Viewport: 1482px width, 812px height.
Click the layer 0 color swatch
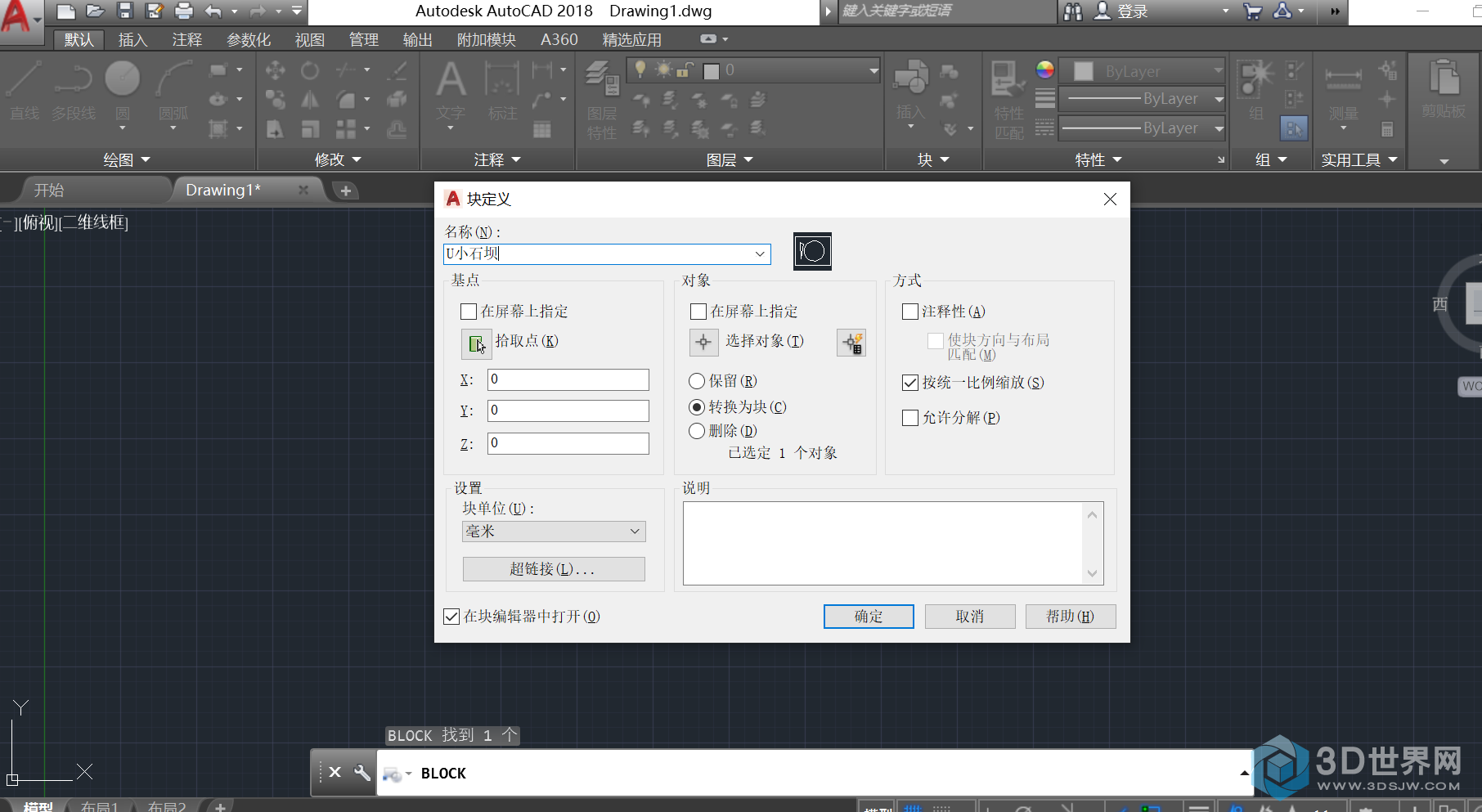(x=712, y=71)
